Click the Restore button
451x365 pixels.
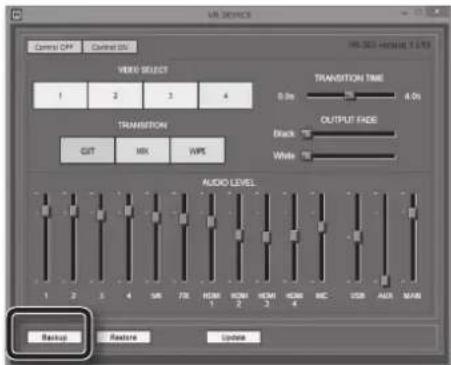(123, 337)
